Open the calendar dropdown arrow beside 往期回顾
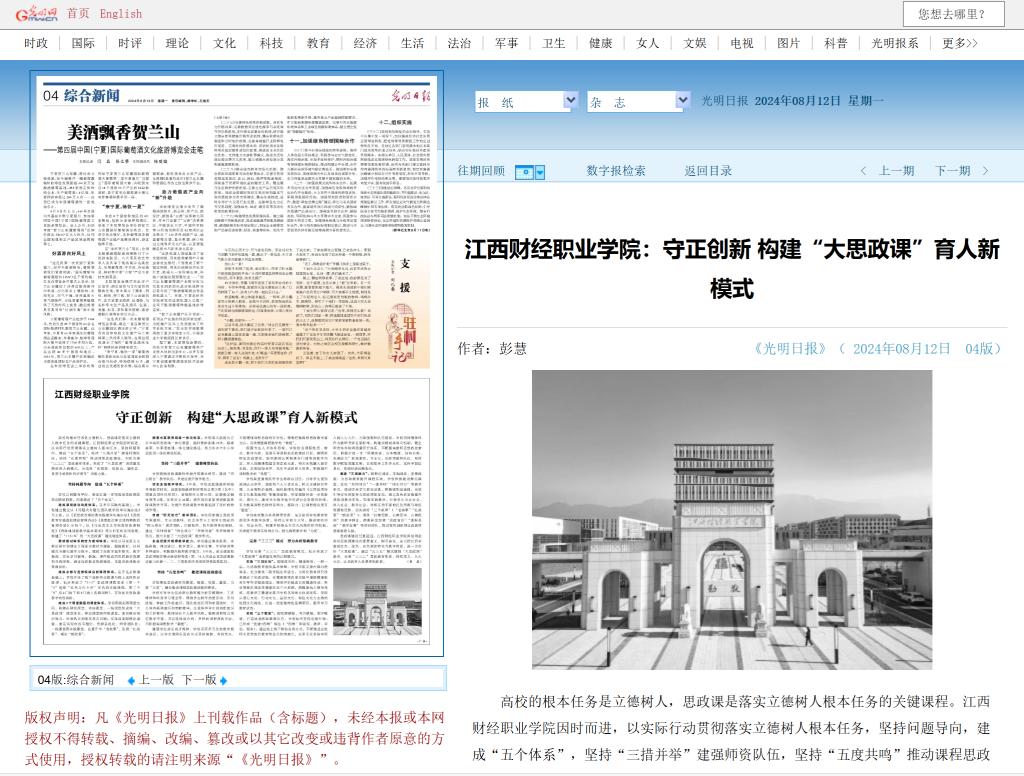Image resolution: width=1024 pixels, height=776 pixels. (540, 172)
